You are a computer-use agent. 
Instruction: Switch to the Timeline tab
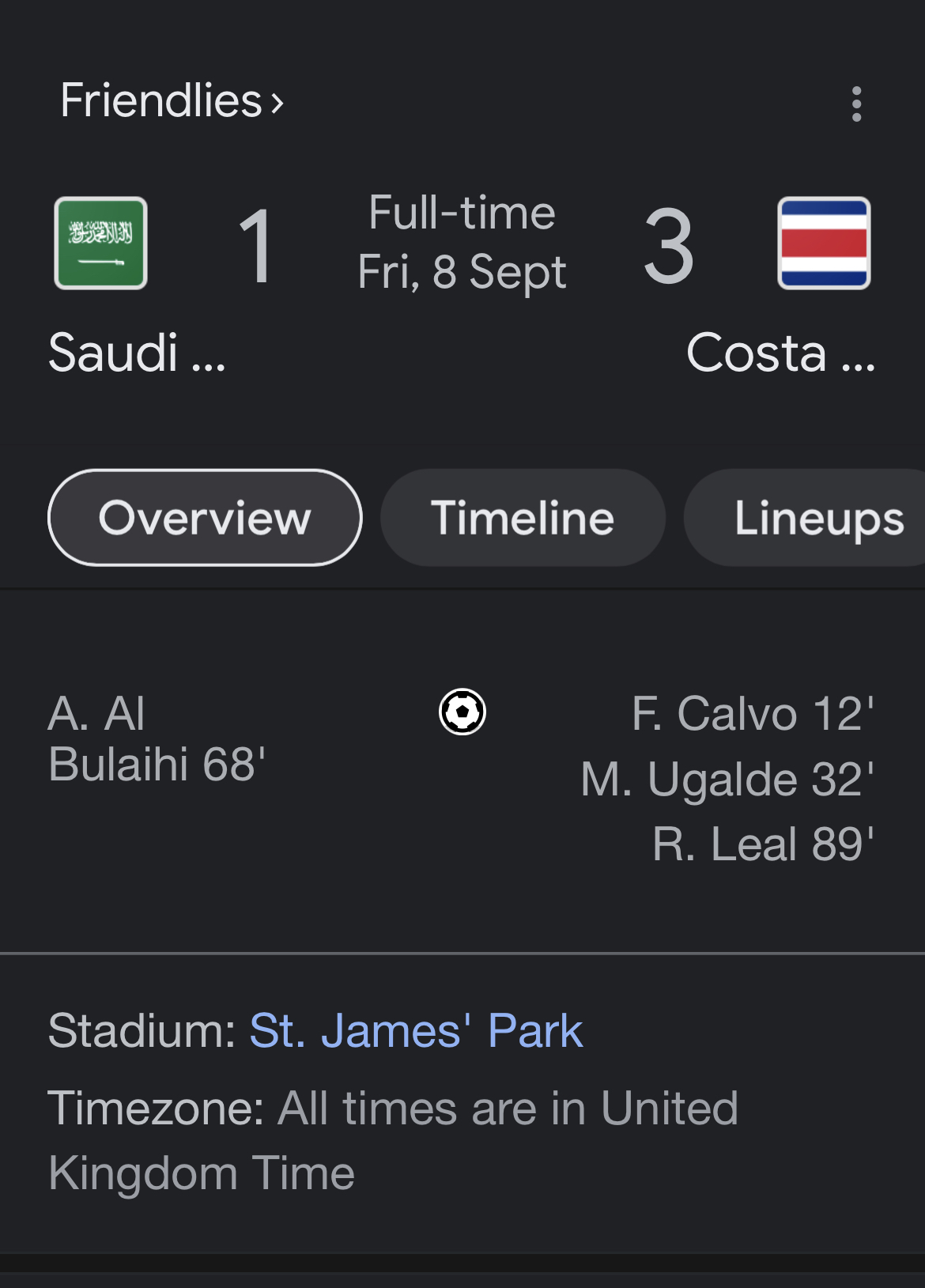pyautogui.click(x=523, y=518)
